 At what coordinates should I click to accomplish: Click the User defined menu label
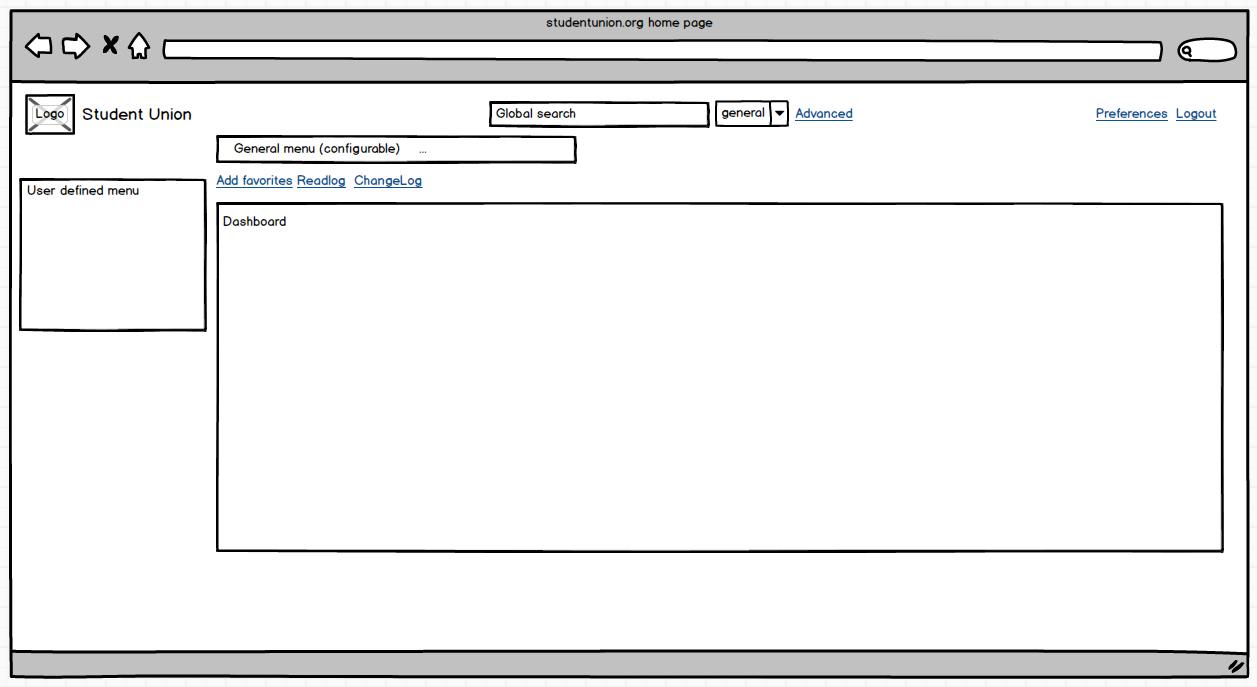coord(83,190)
